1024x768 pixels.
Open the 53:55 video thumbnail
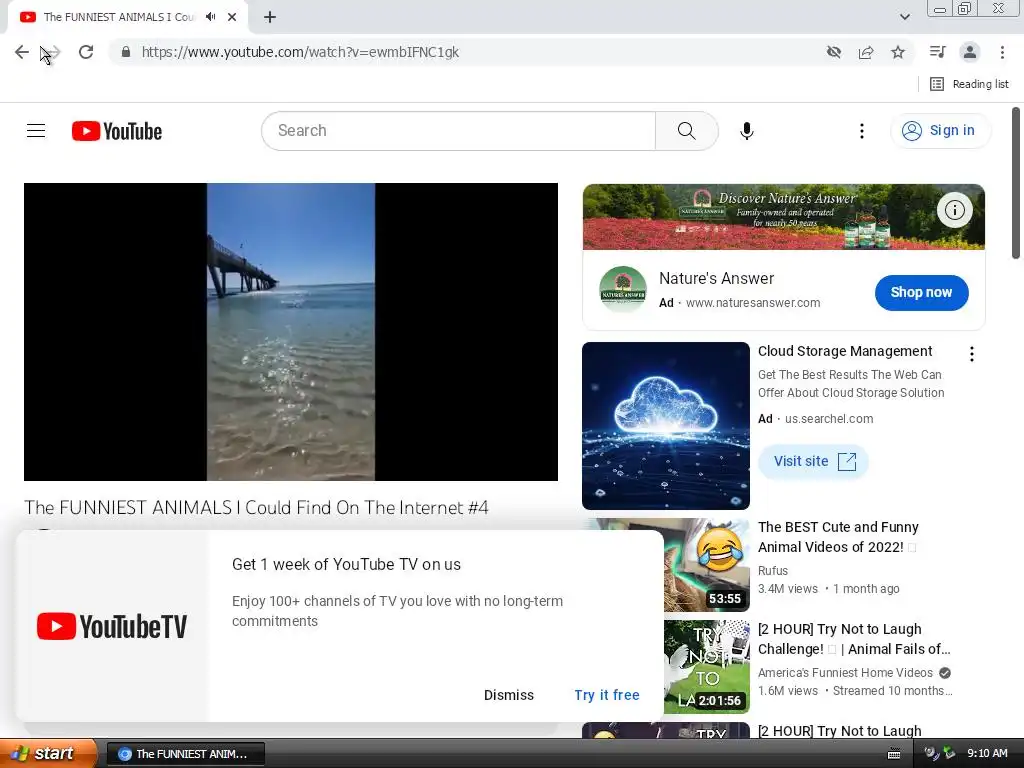[x=707, y=565]
